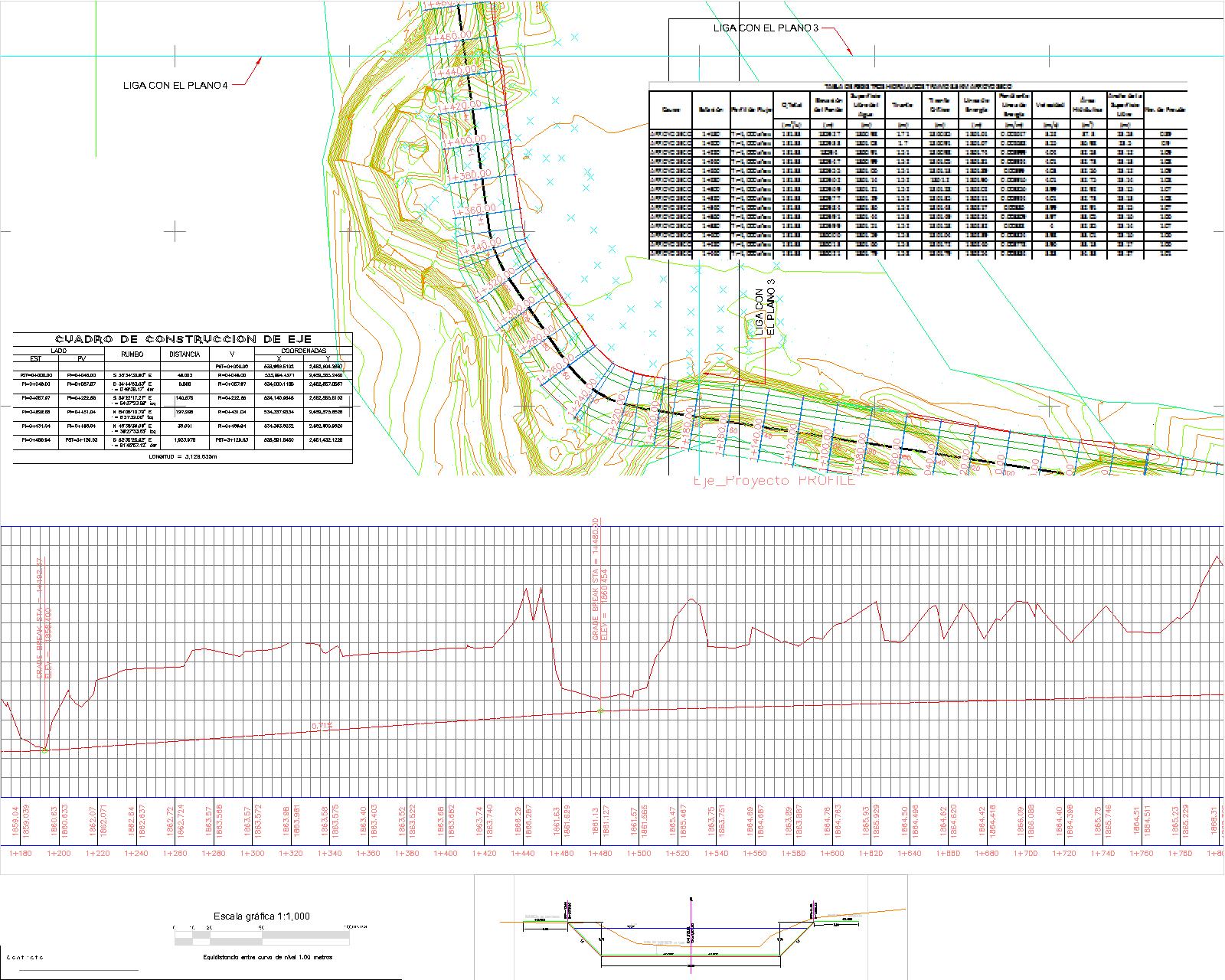Select the 'Escala gráfica 1:1,000' text
The height and width of the screenshot is (980, 1225).
261,916
